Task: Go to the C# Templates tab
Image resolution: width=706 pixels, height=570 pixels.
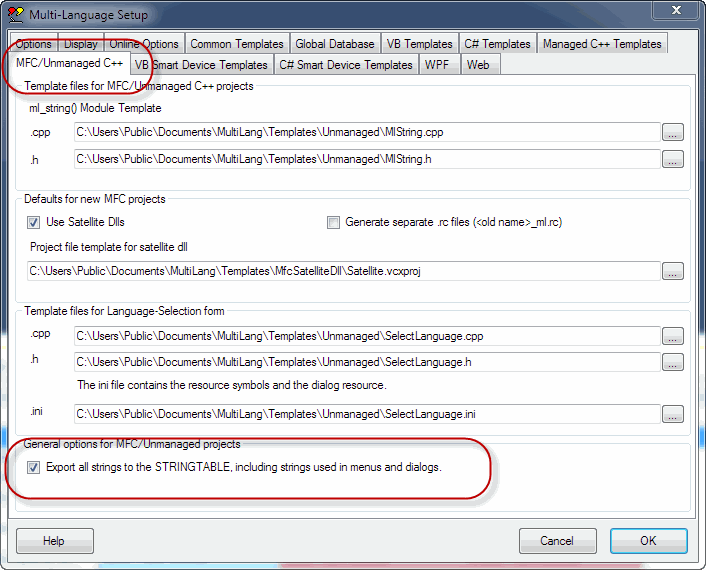Action: [x=497, y=44]
